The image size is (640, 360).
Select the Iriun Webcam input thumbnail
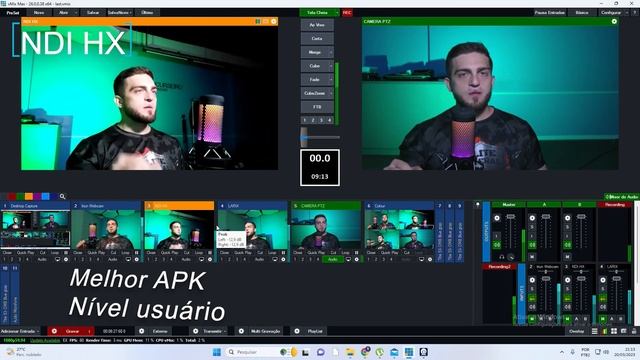click(x=106, y=230)
